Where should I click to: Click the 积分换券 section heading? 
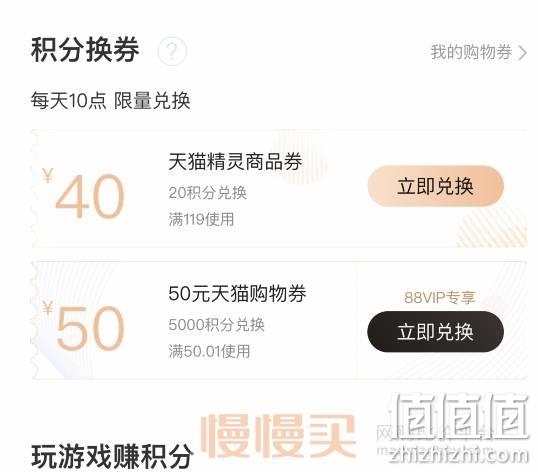click(x=85, y=50)
